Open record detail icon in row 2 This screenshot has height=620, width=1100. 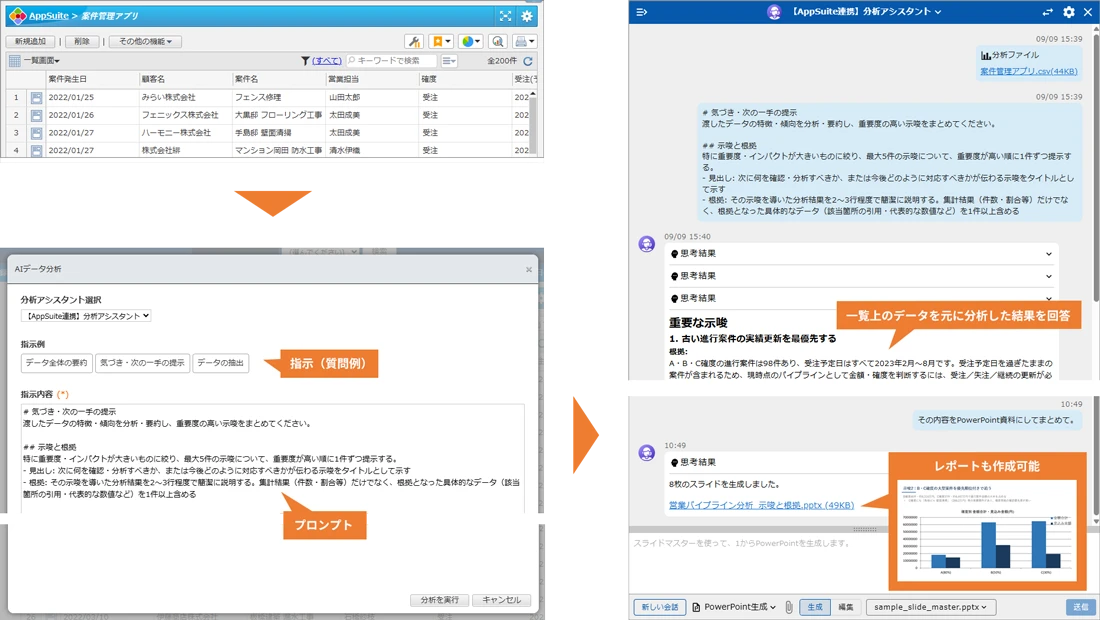pyautogui.click(x=36, y=115)
